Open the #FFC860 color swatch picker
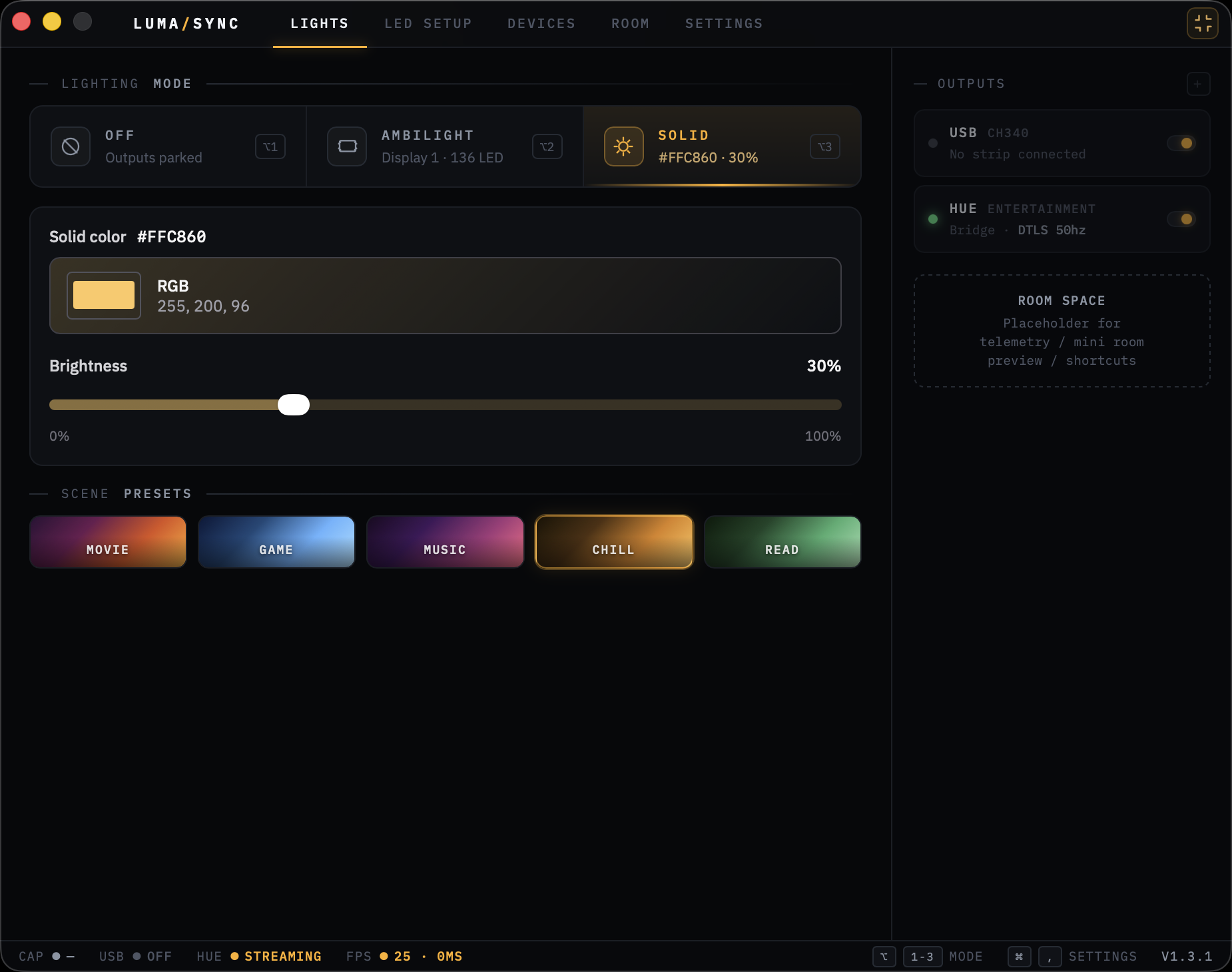Viewport: 1232px width, 972px height. click(104, 295)
